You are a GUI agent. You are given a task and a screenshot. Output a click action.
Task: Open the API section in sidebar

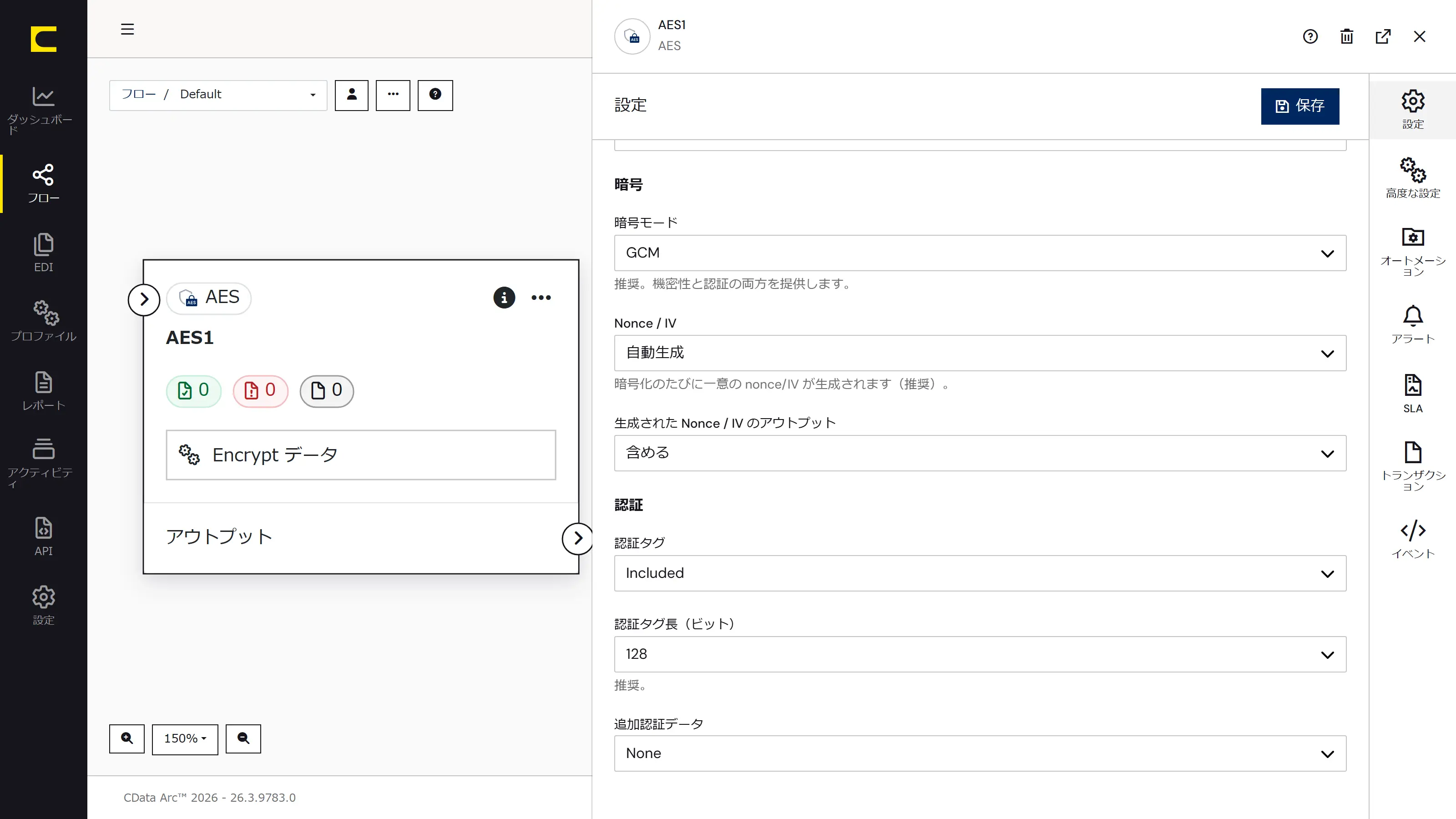44,536
